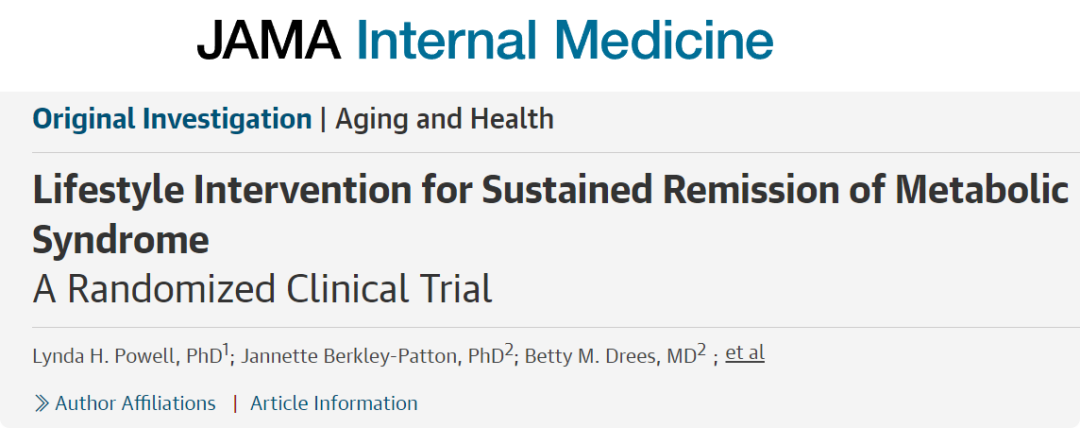This screenshot has height=428, width=1080.
Task: Open the Aging and Health topic
Action: click(x=444, y=119)
